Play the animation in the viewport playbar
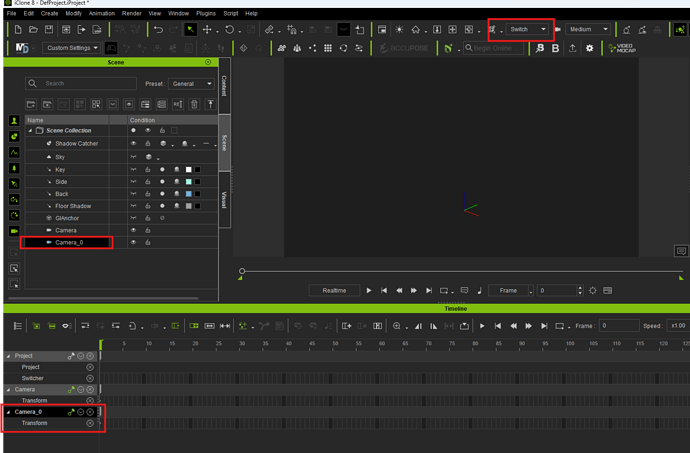 [x=369, y=291]
